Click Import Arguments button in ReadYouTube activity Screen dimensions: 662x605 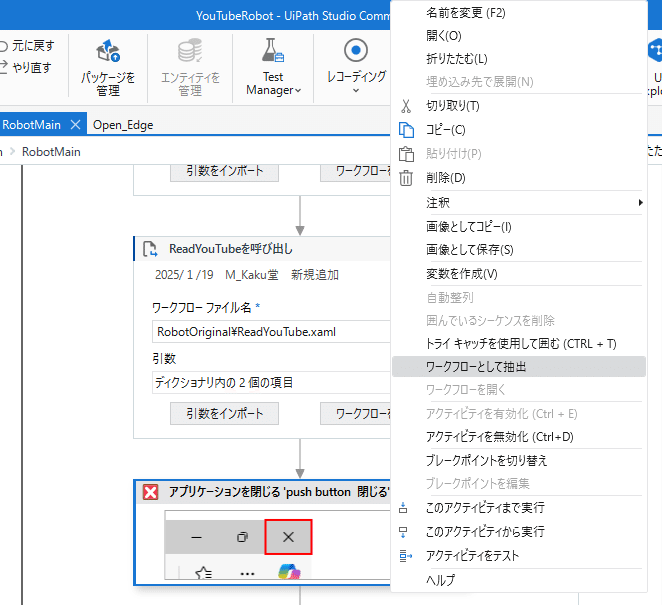pos(224,413)
